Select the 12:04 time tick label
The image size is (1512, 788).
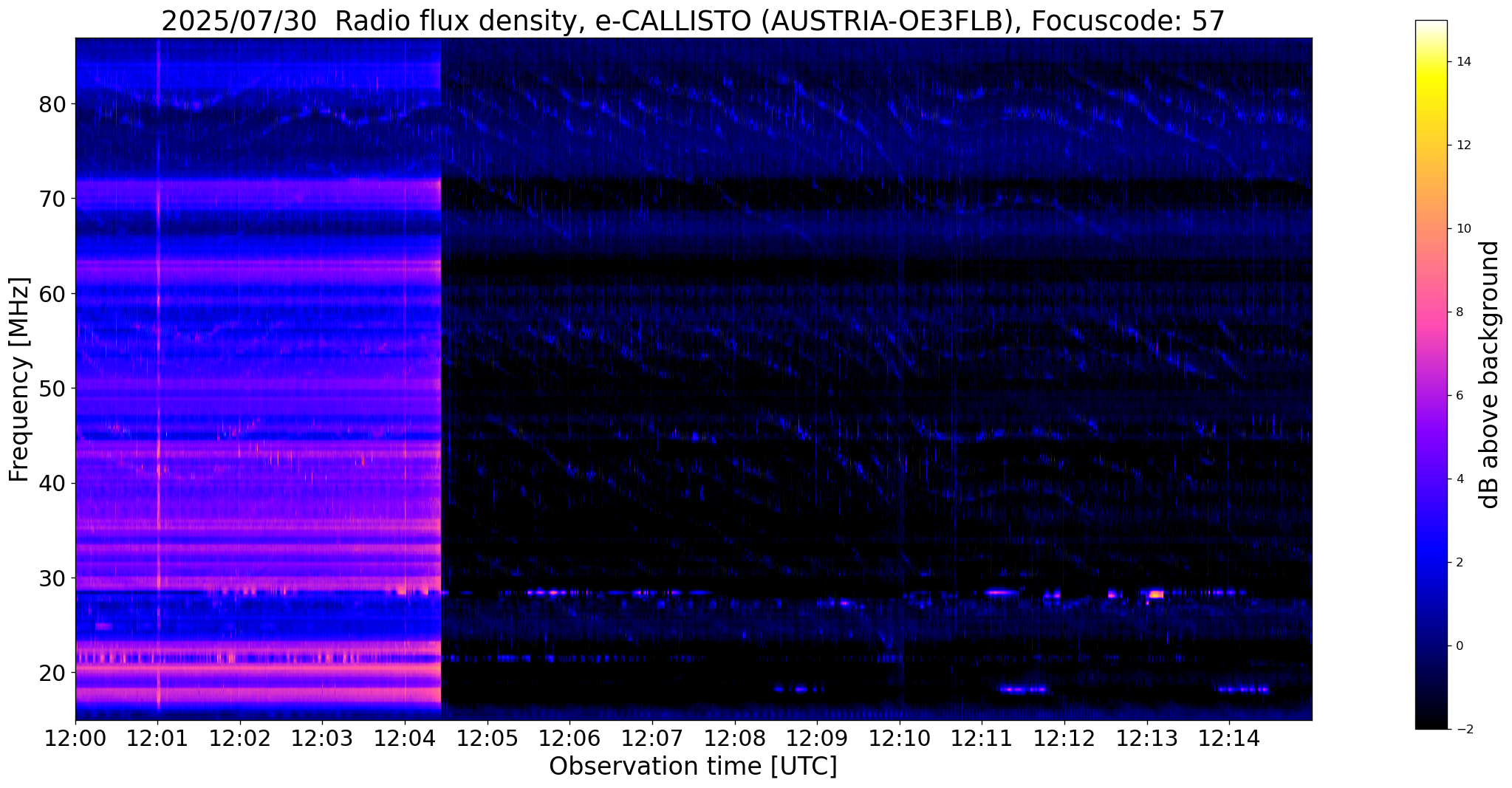[x=405, y=739]
